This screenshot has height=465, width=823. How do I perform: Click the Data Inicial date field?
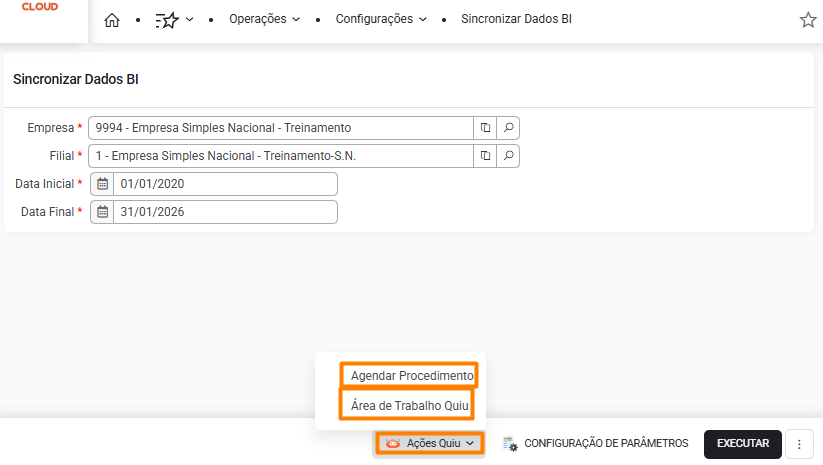tap(225, 184)
